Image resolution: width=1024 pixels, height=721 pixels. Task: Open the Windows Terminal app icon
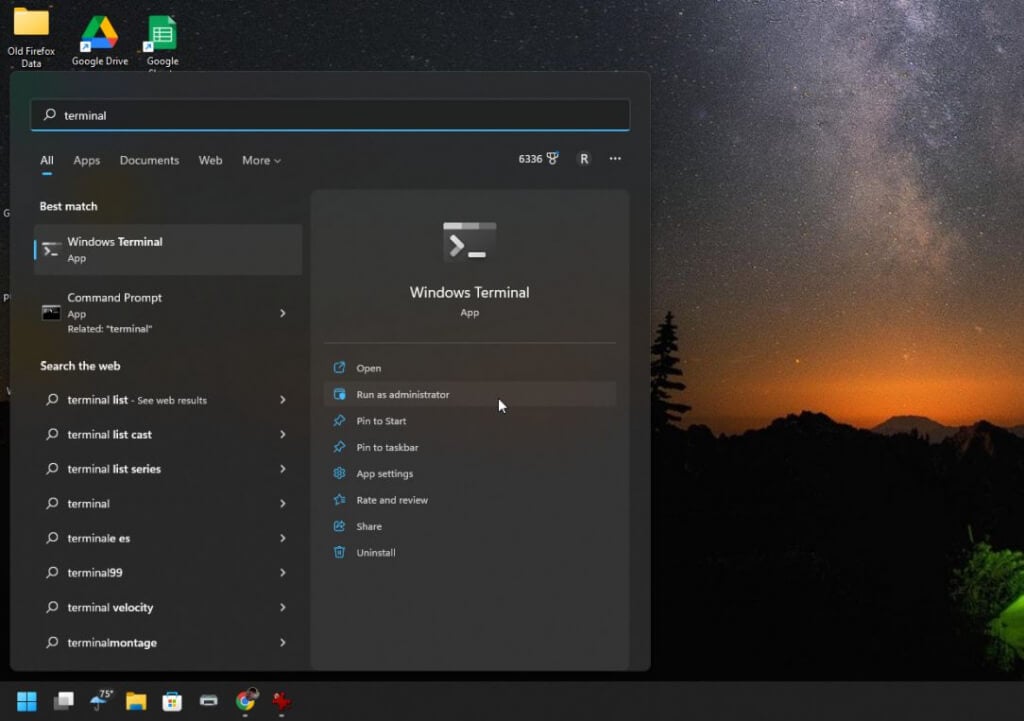click(x=52, y=248)
